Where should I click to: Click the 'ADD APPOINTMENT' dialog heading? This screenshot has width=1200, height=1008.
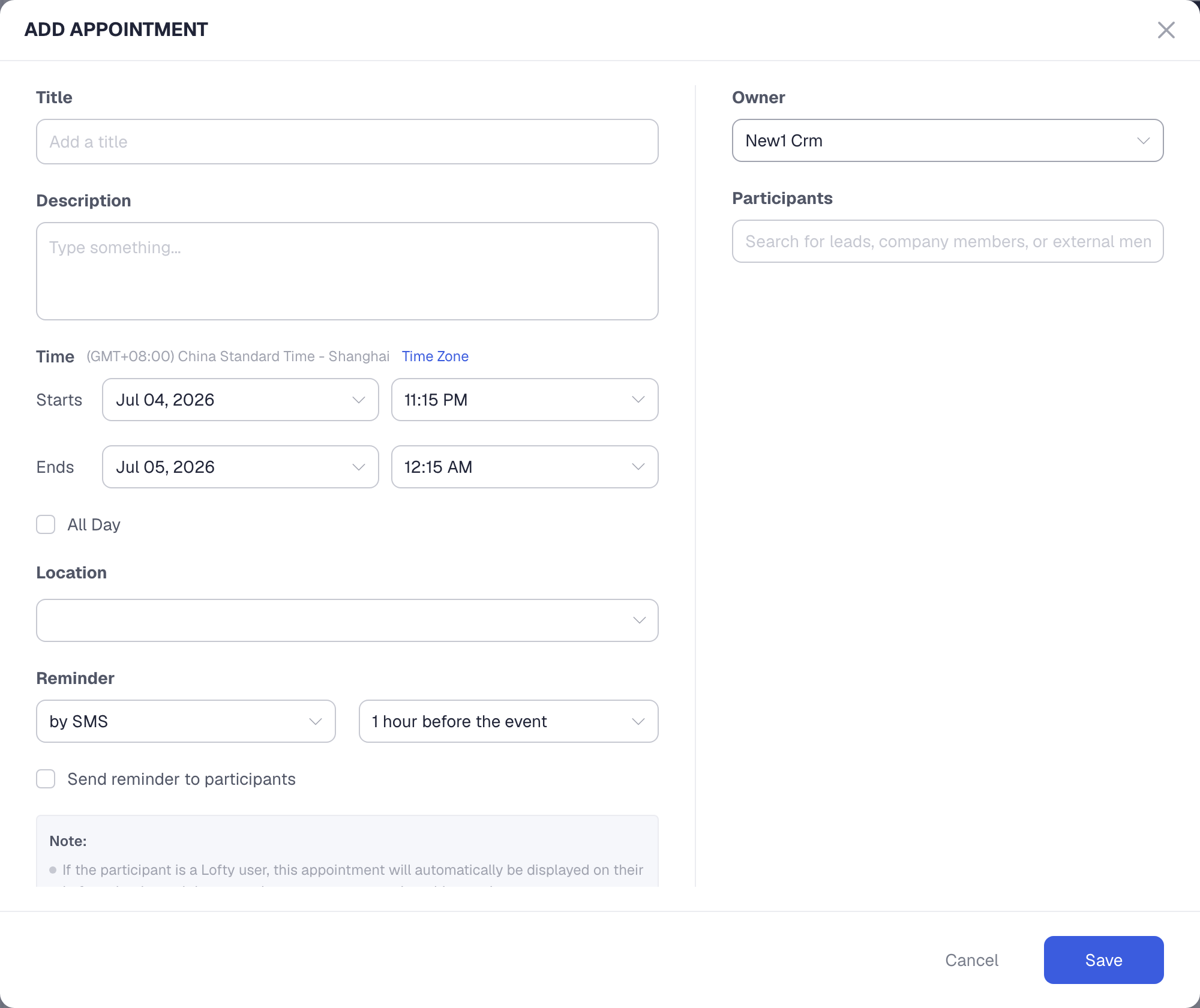tap(116, 29)
